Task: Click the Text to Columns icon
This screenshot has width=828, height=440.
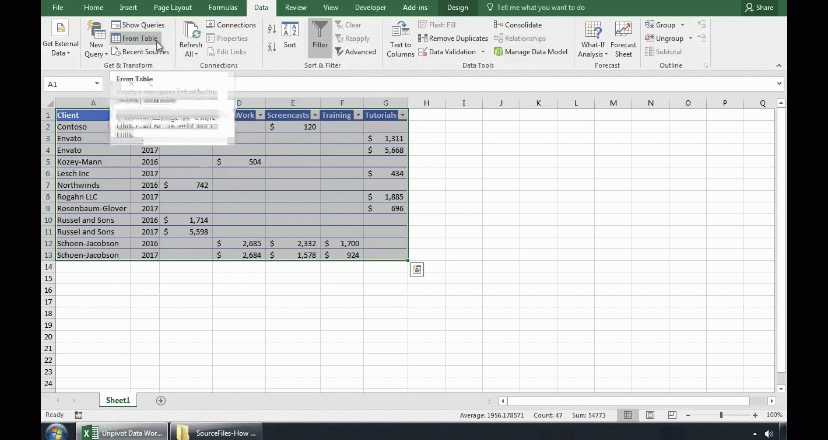Action: click(x=400, y=30)
